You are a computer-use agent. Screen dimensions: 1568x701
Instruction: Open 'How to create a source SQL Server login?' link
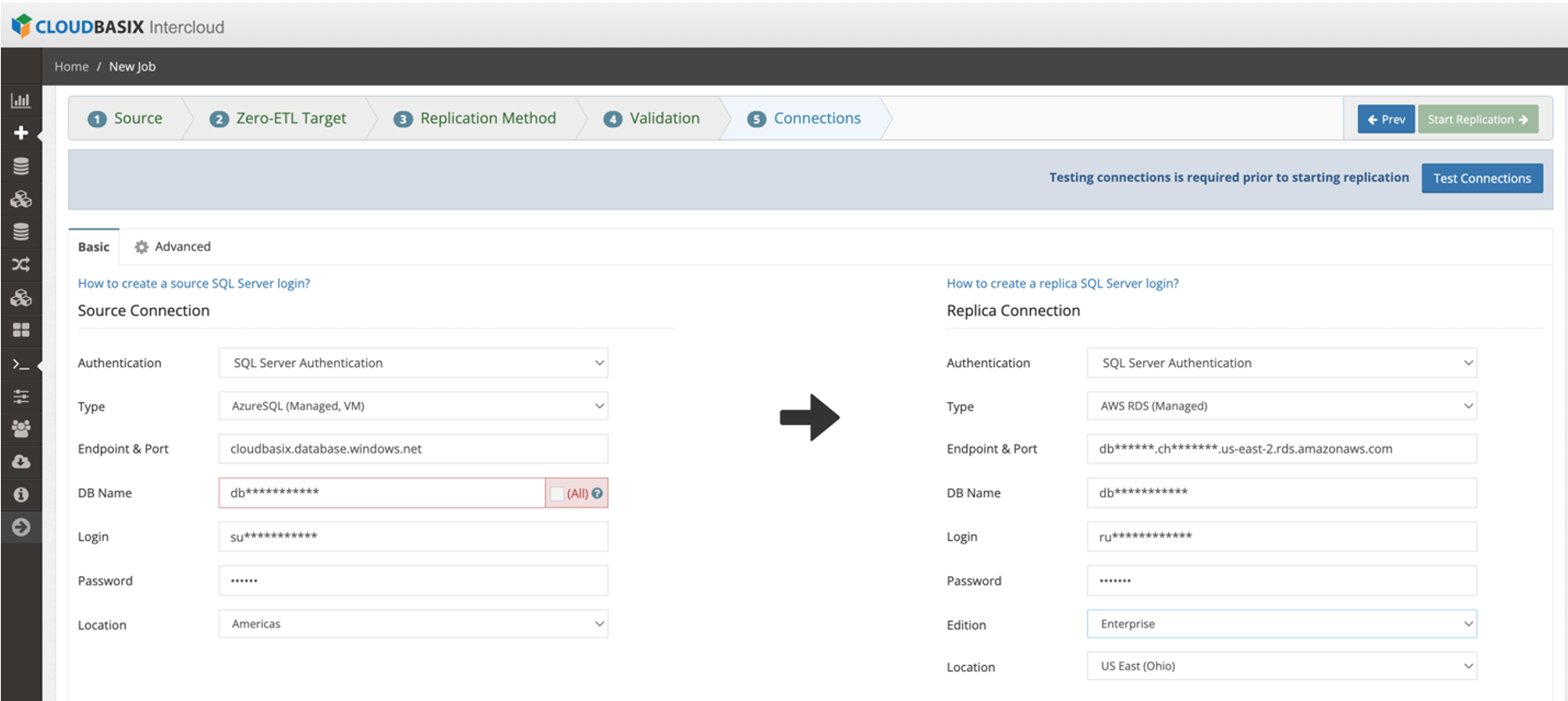(194, 283)
